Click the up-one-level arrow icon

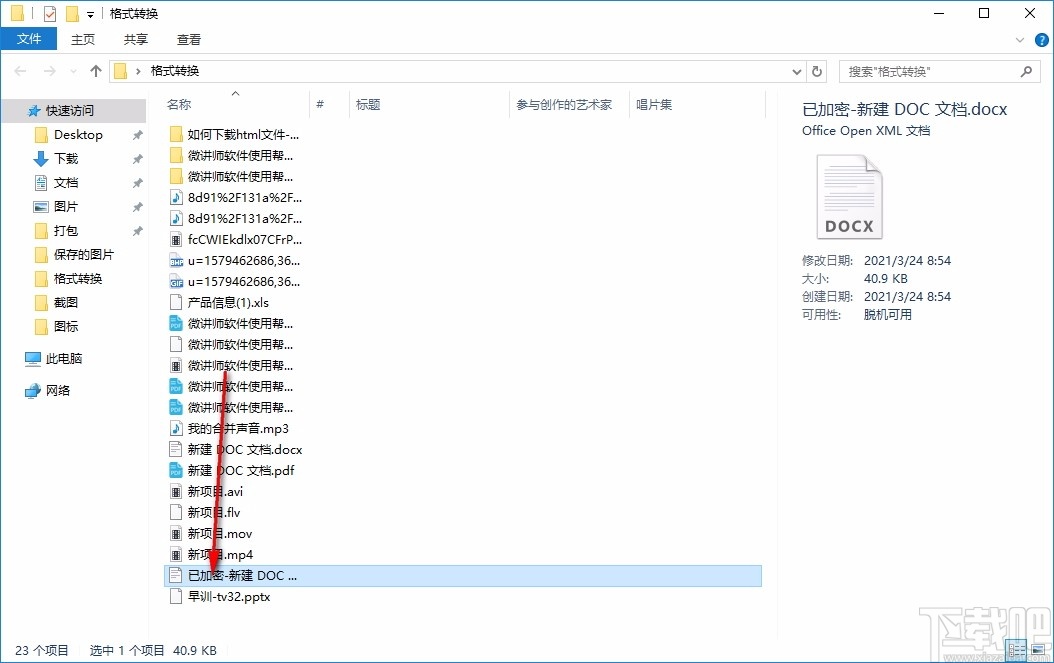pos(95,71)
